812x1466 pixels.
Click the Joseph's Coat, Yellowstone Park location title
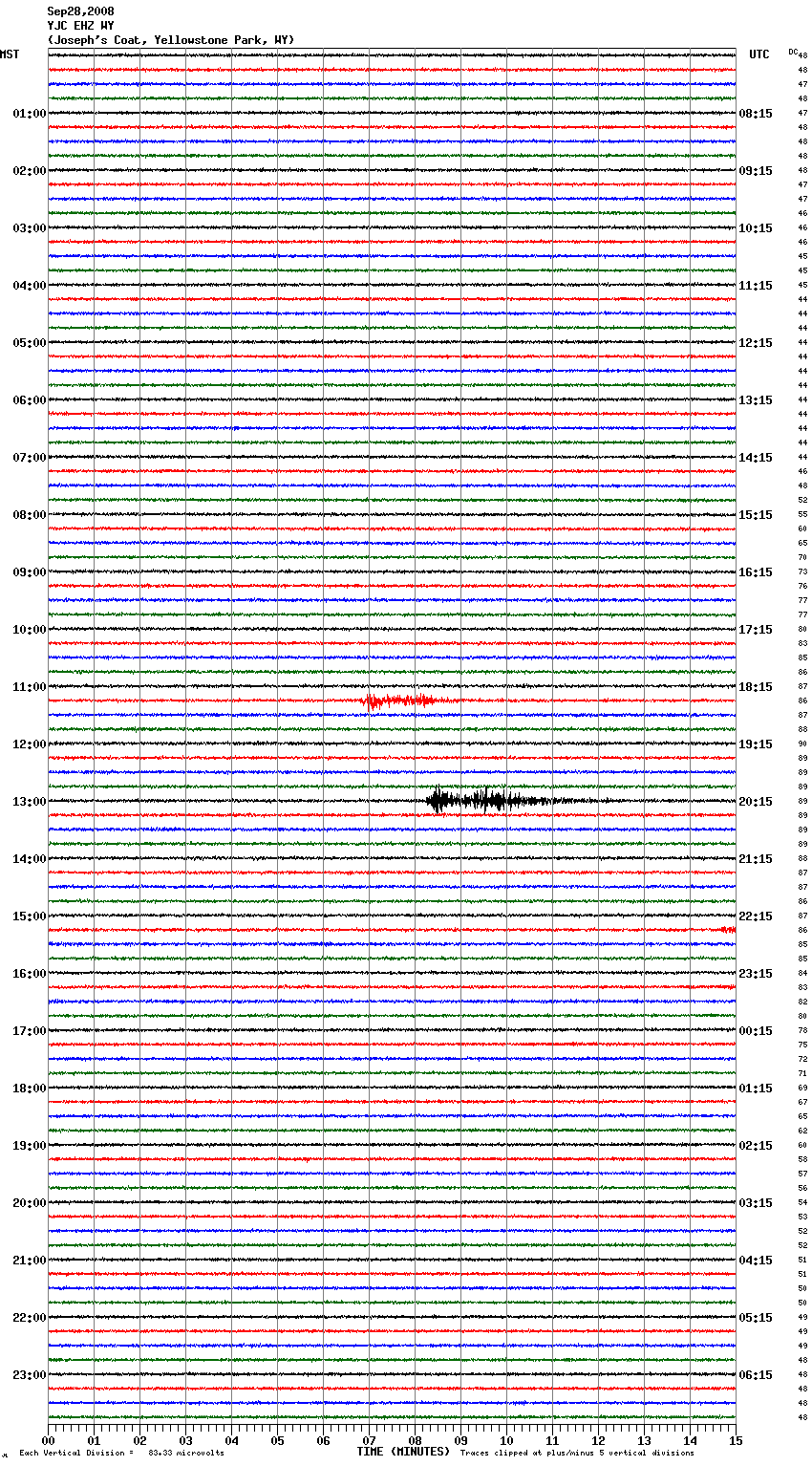(x=171, y=40)
